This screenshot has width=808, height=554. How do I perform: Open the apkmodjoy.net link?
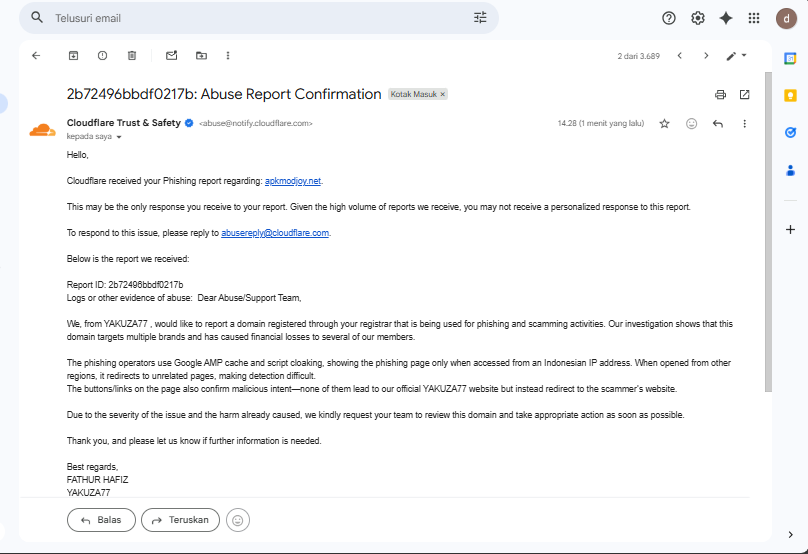[293, 181]
